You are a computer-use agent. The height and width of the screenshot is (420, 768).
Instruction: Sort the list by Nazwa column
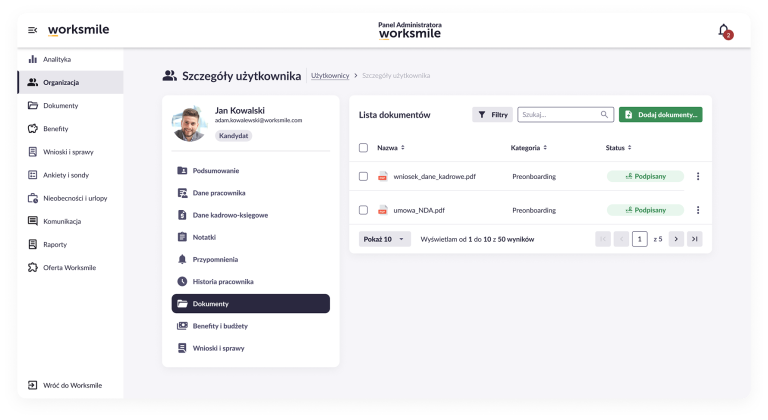tap(391, 148)
